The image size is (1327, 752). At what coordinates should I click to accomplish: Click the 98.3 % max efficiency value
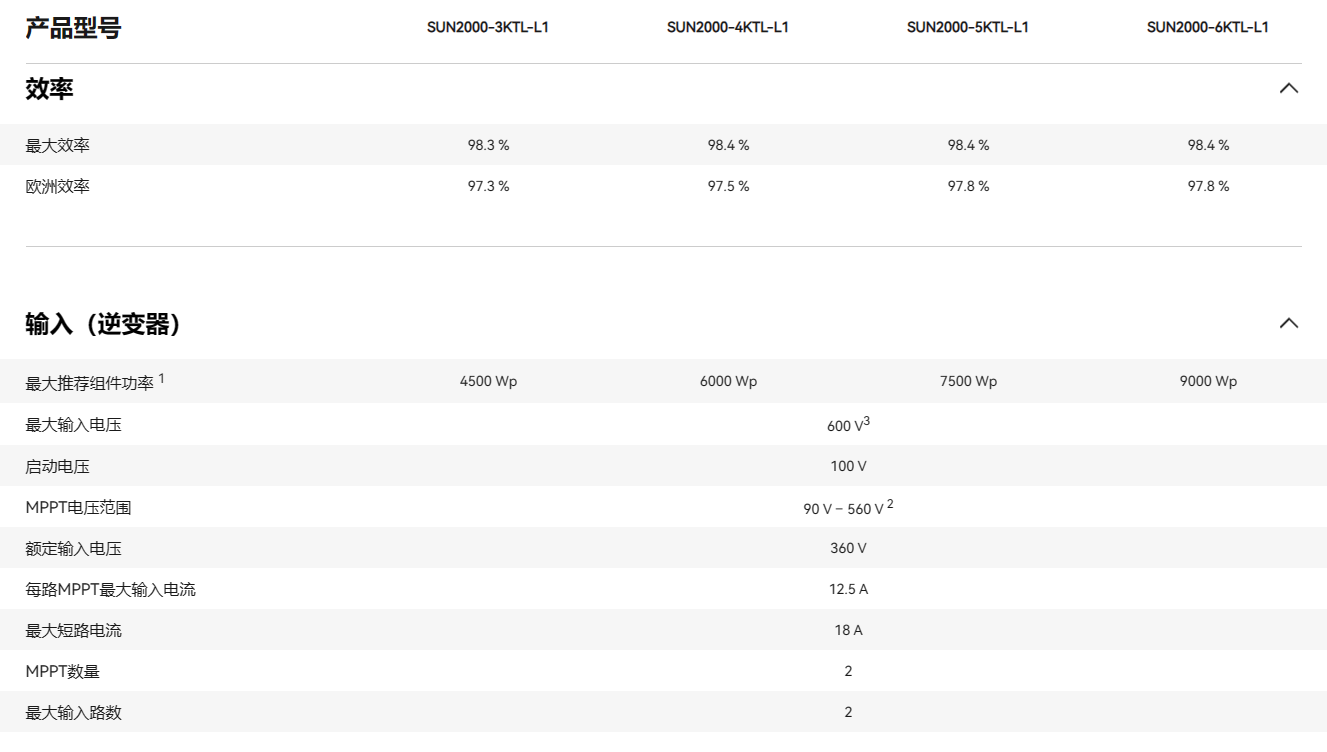tap(488, 146)
